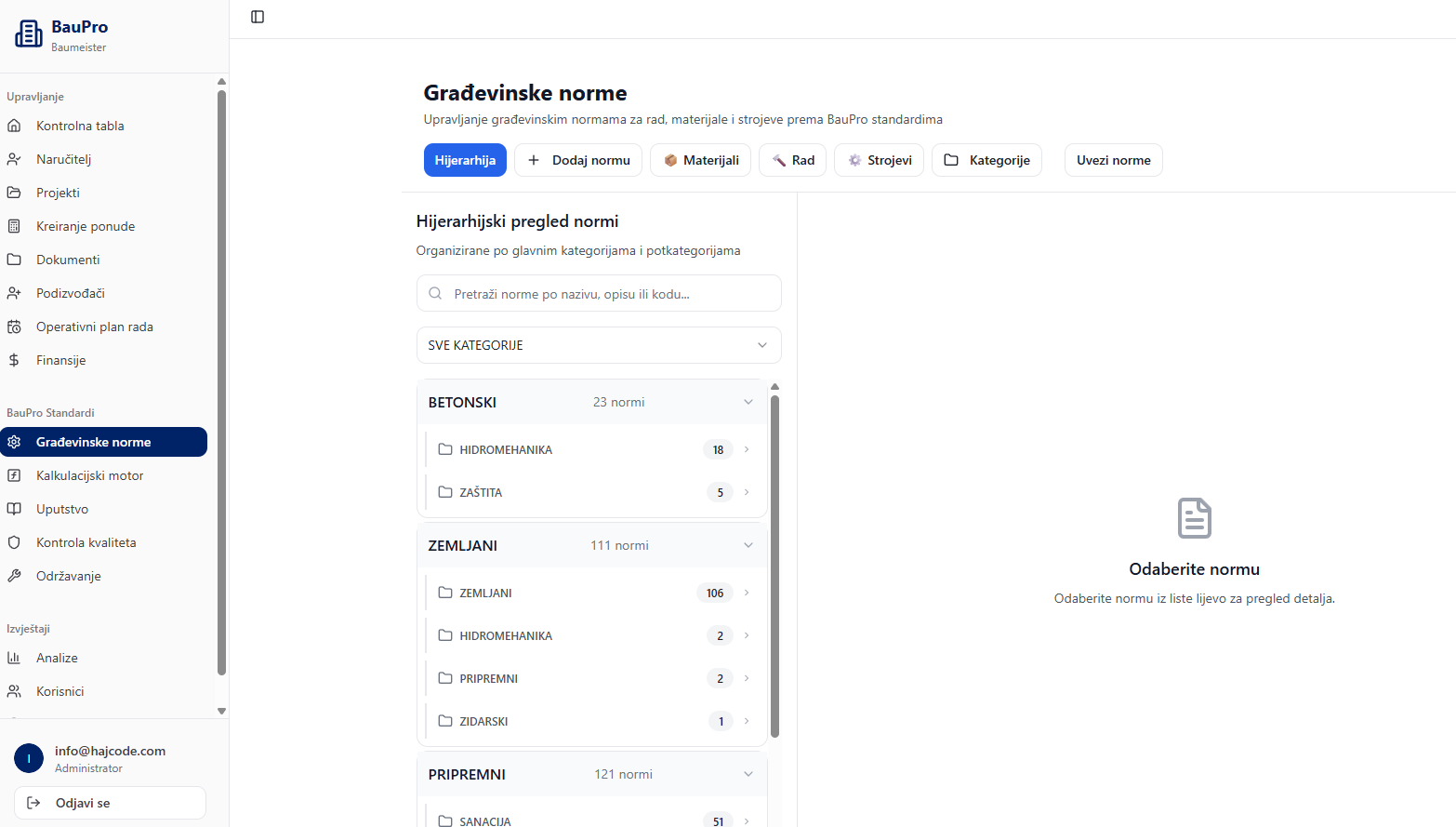Viewport: 1456px width, 827px height.
Task: Click the Analize bar chart icon
Action: click(x=14, y=658)
